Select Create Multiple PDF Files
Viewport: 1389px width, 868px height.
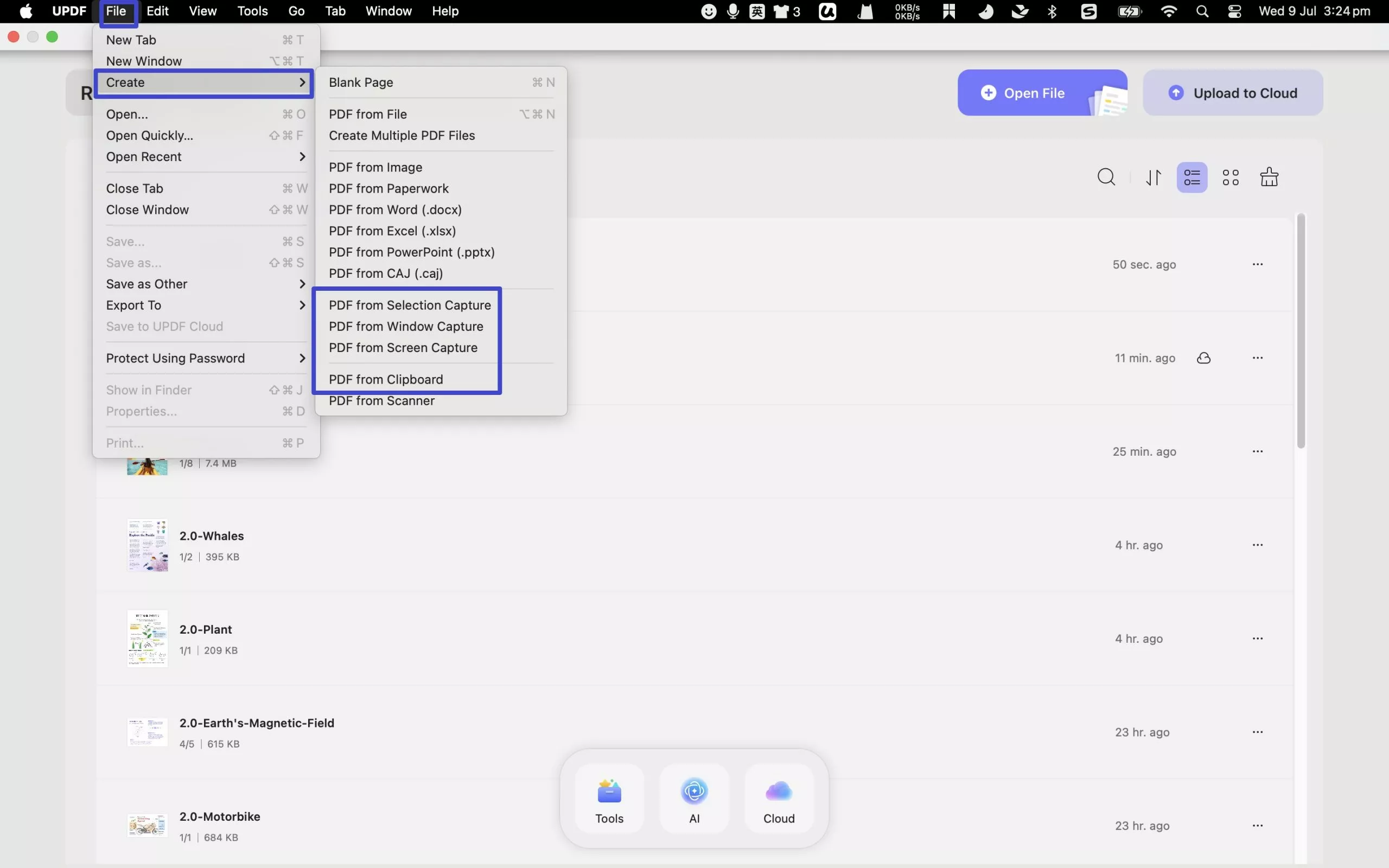point(441,136)
